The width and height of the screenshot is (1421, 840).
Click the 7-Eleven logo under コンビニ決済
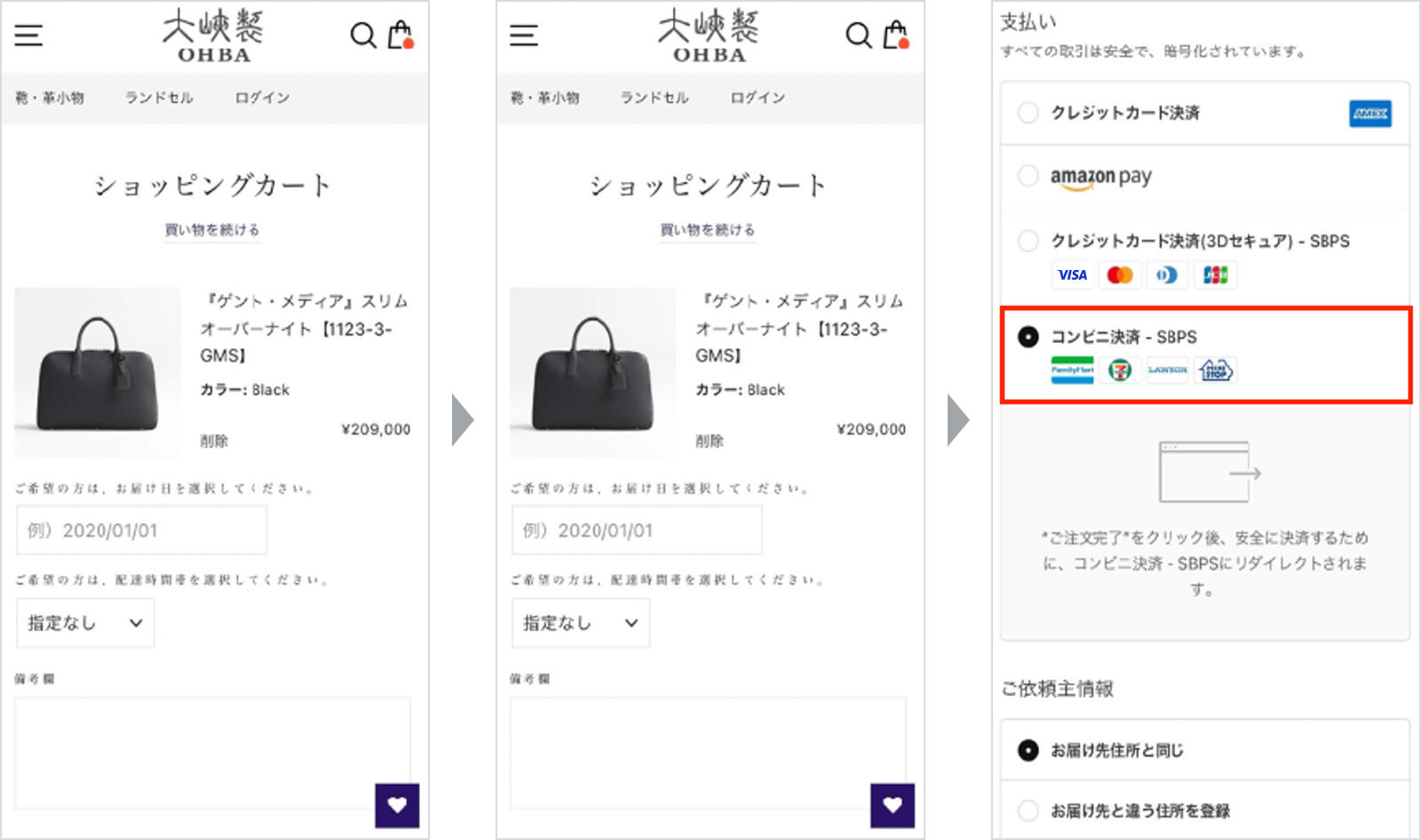click(1120, 370)
